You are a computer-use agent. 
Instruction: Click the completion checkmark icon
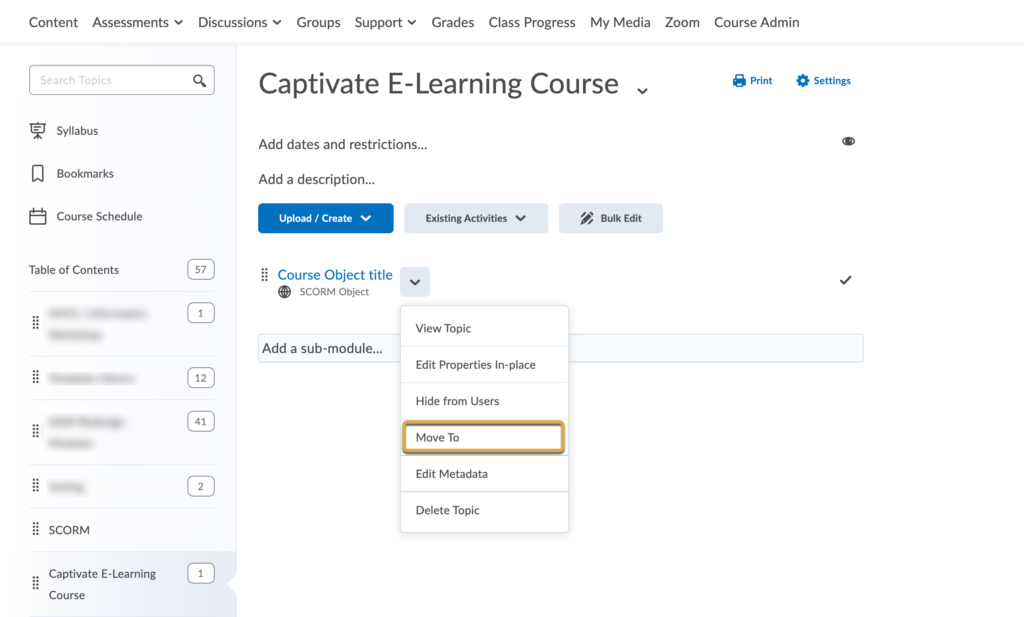[846, 280]
